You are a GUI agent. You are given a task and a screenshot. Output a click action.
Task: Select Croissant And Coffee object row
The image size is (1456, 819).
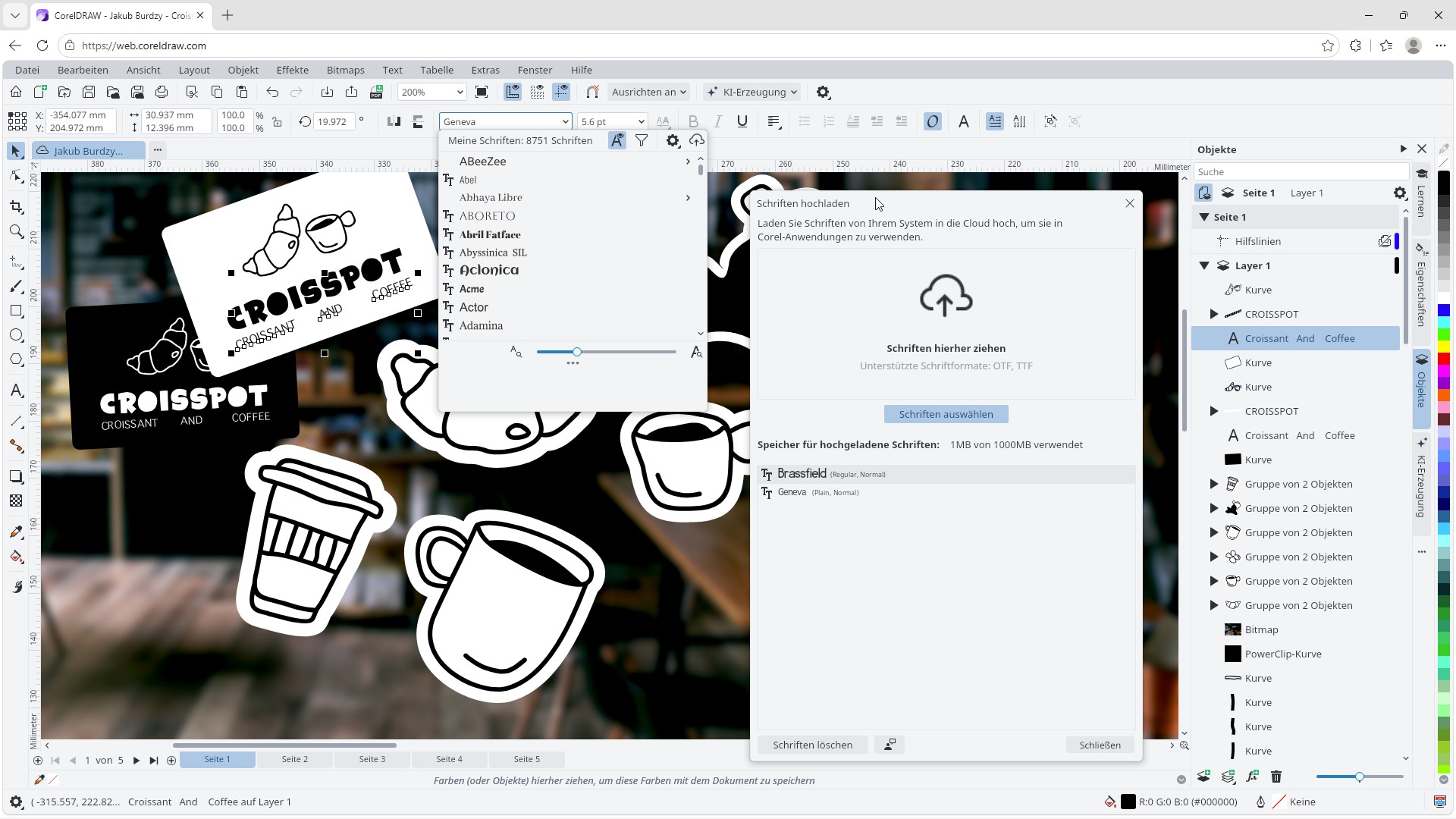pyautogui.click(x=1295, y=338)
